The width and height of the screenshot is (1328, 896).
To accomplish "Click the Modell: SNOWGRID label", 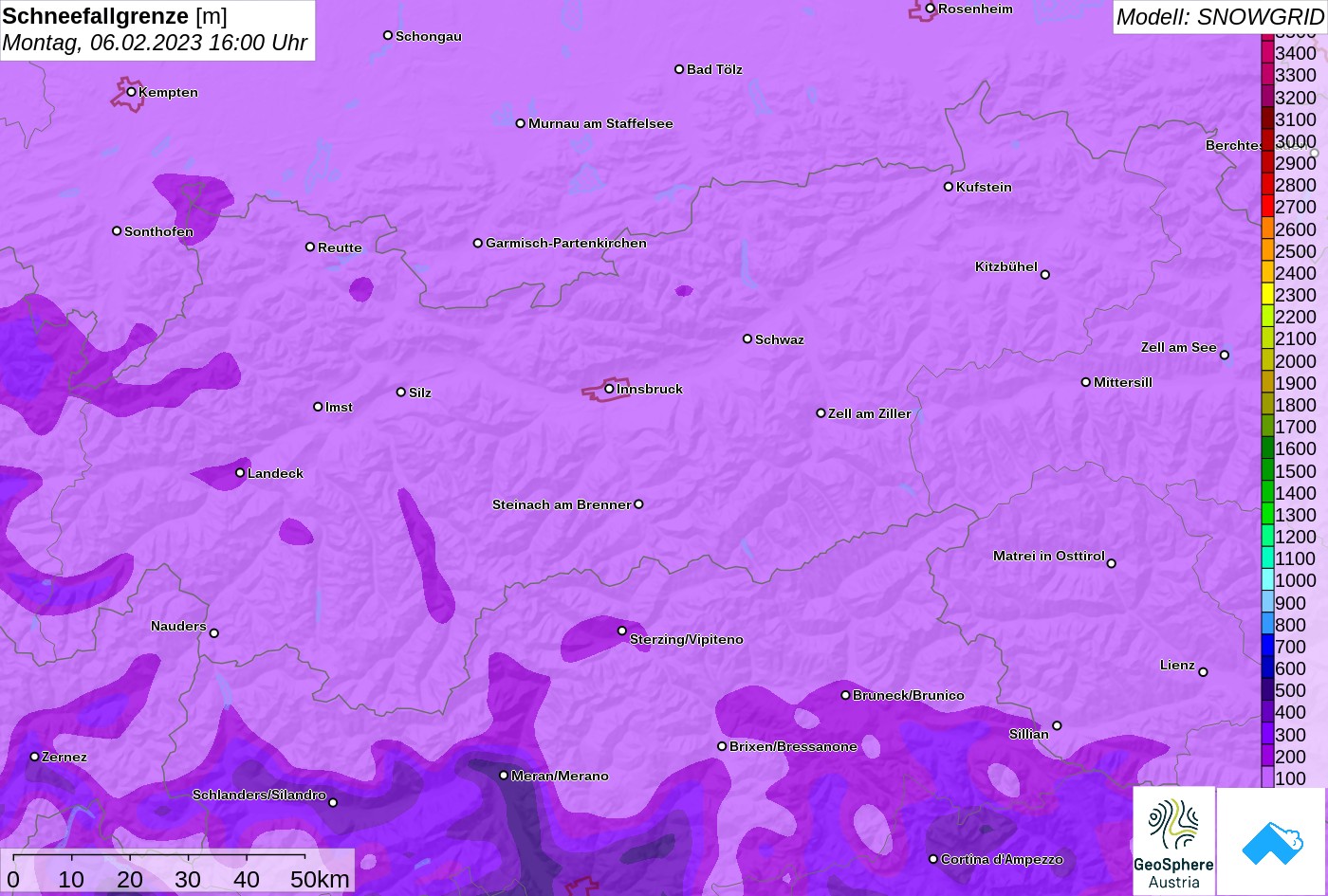I will (x=1220, y=16).
